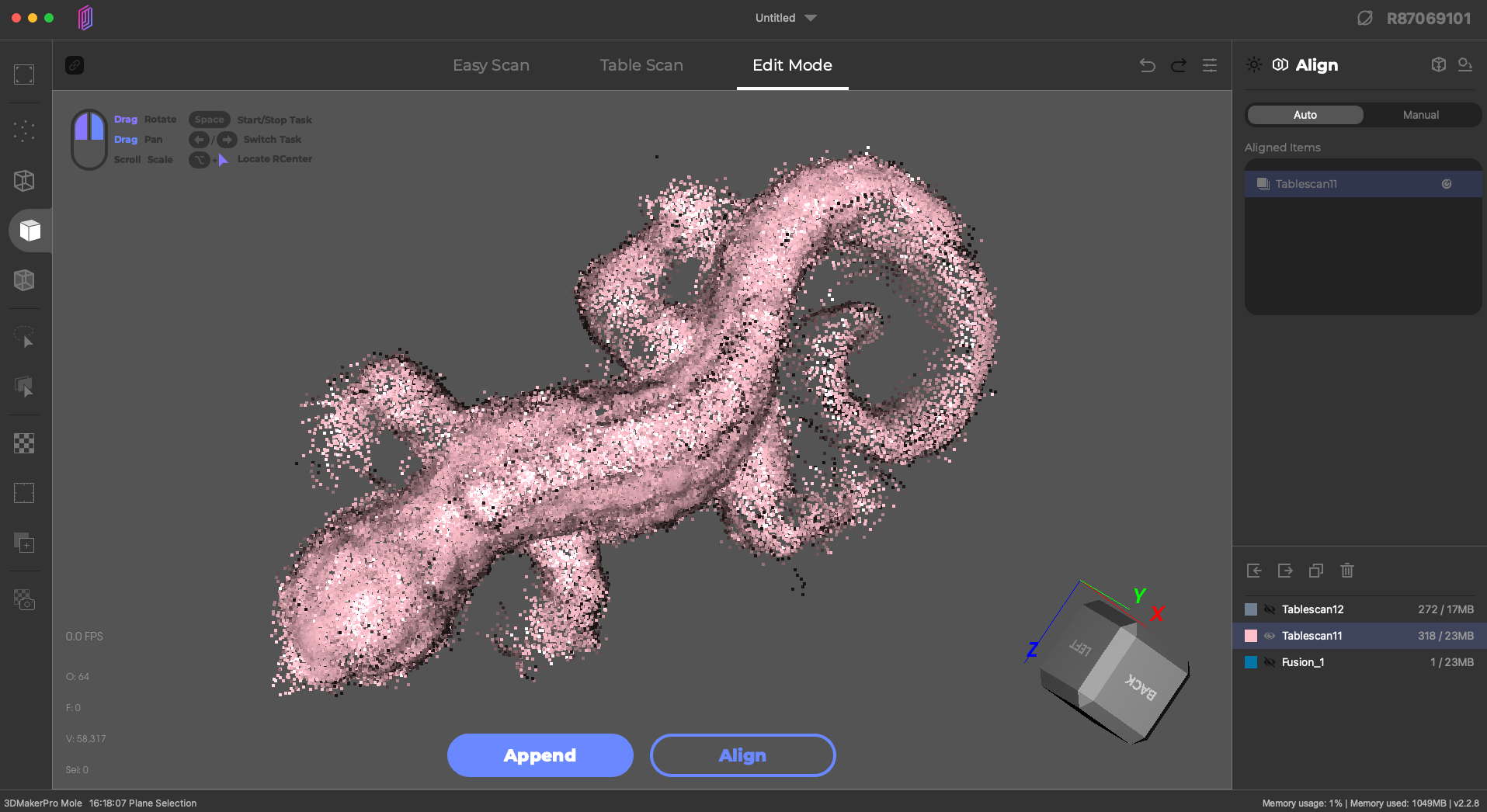This screenshot has width=1487, height=812.
Task: Show the hidden Fusion_1 layer
Action: tap(1270, 662)
